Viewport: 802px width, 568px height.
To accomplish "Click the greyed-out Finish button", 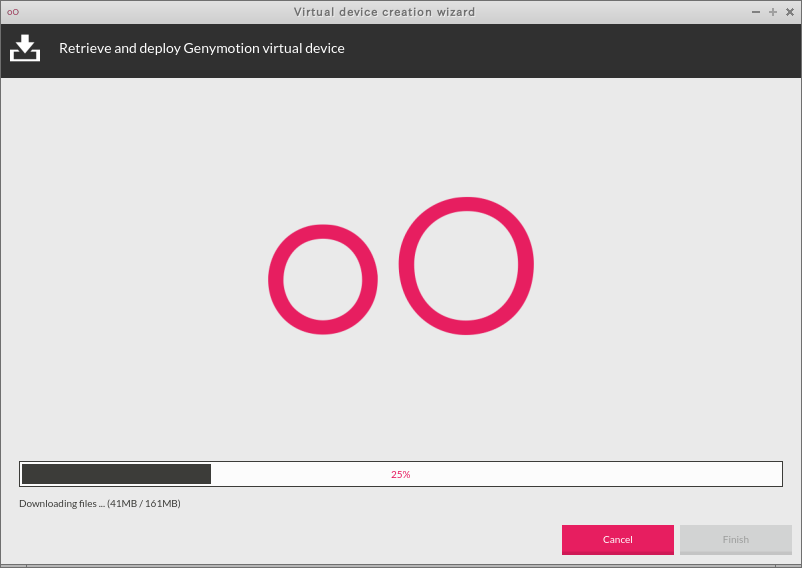I will [x=736, y=539].
